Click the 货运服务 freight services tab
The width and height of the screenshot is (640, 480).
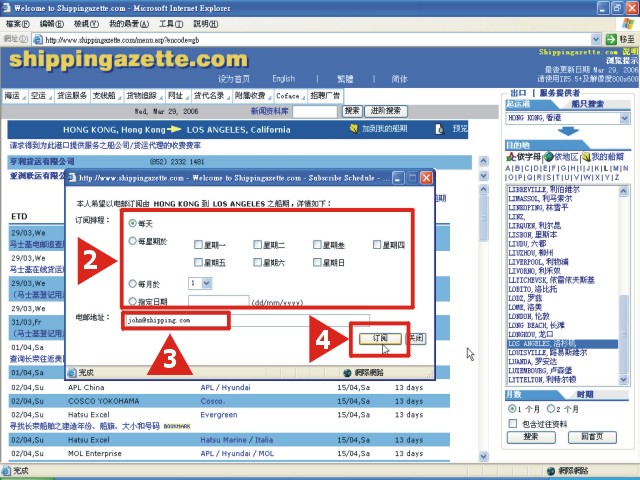click(72, 96)
